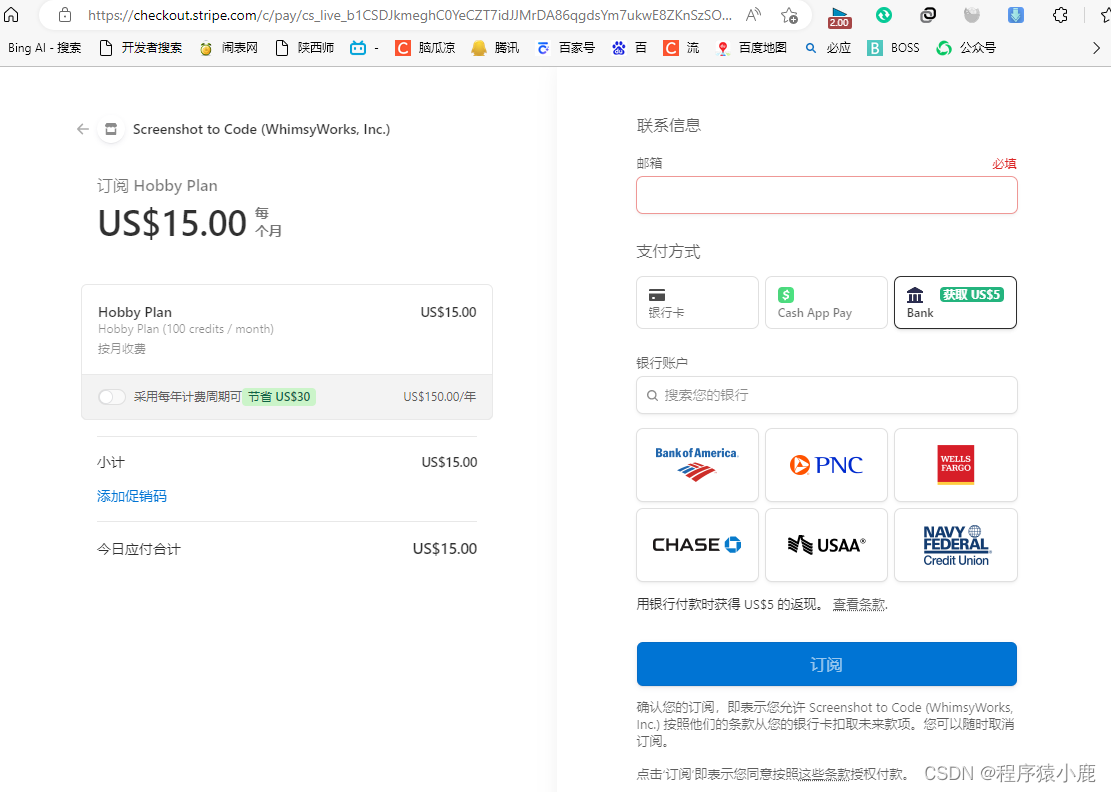Select the Cash App Pay payment method

[826, 302]
